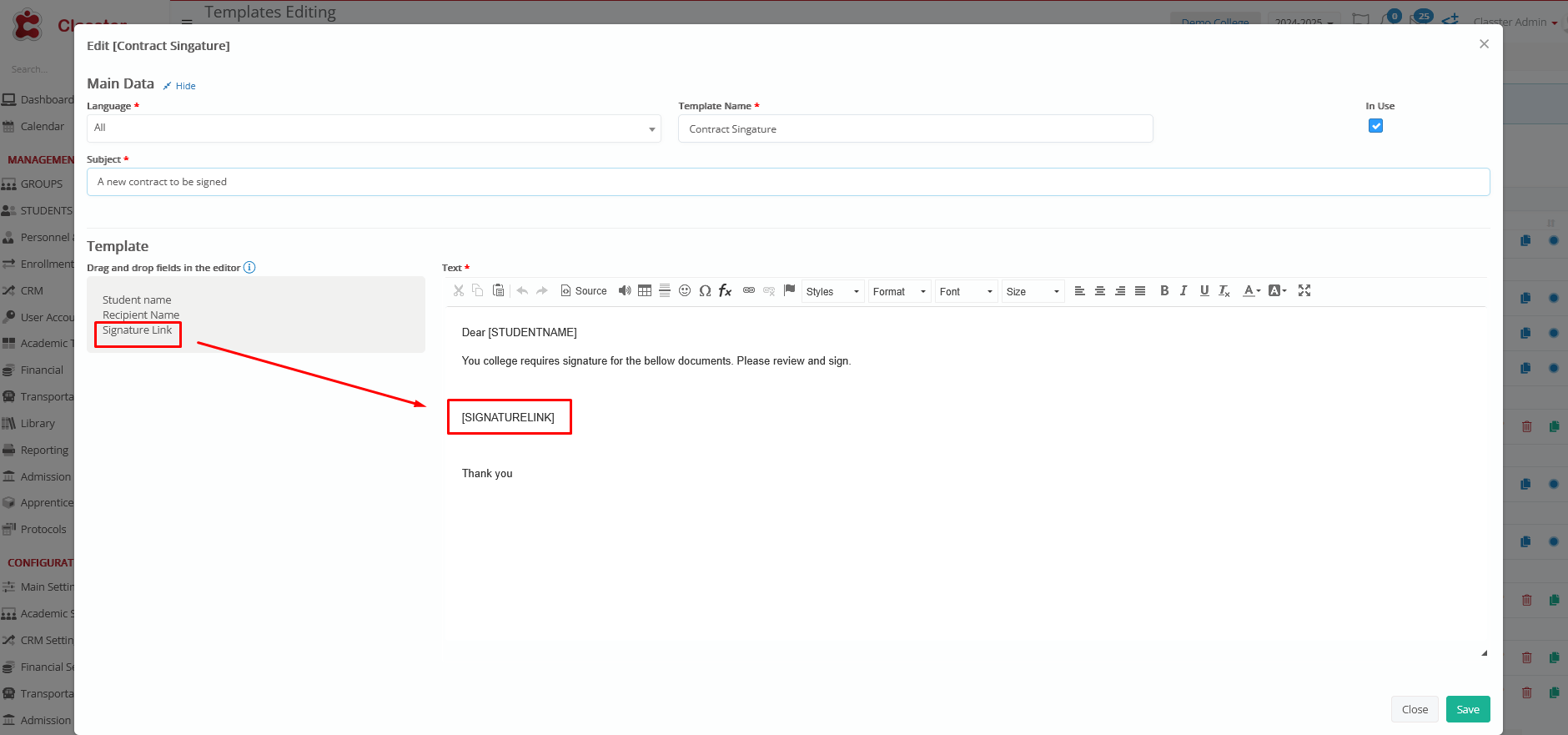Insert special character with Omega icon
1568x735 pixels.
click(x=705, y=290)
